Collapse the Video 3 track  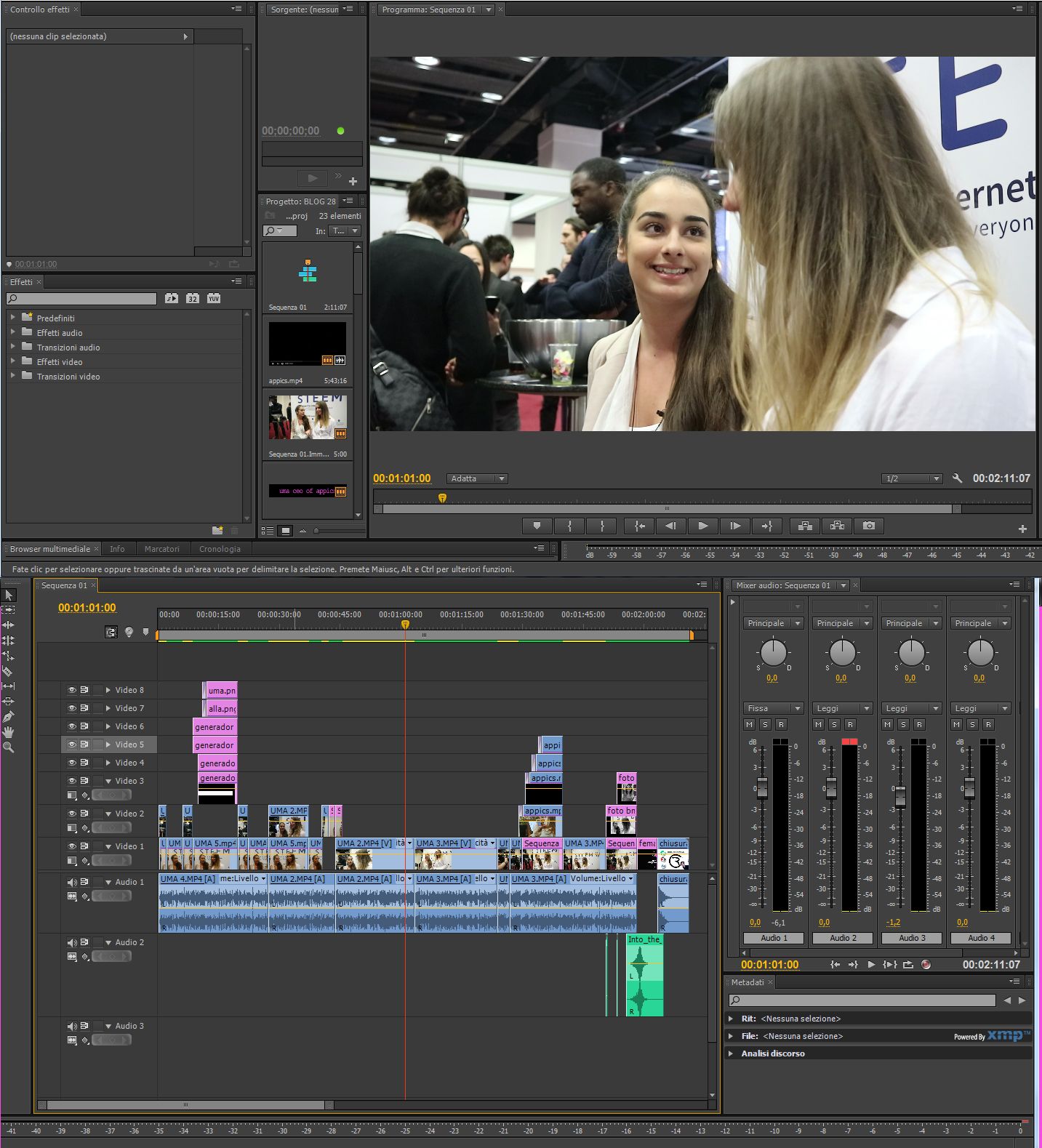(x=108, y=781)
